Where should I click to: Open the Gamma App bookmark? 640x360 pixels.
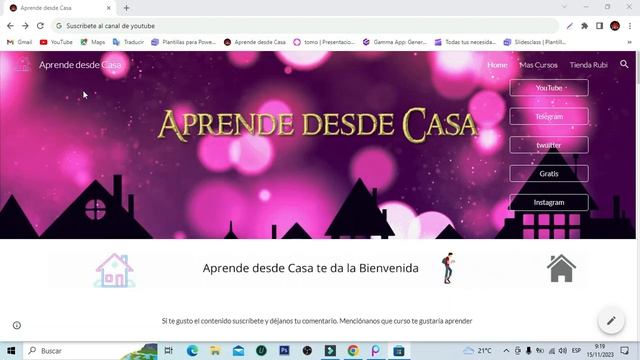point(395,42)
